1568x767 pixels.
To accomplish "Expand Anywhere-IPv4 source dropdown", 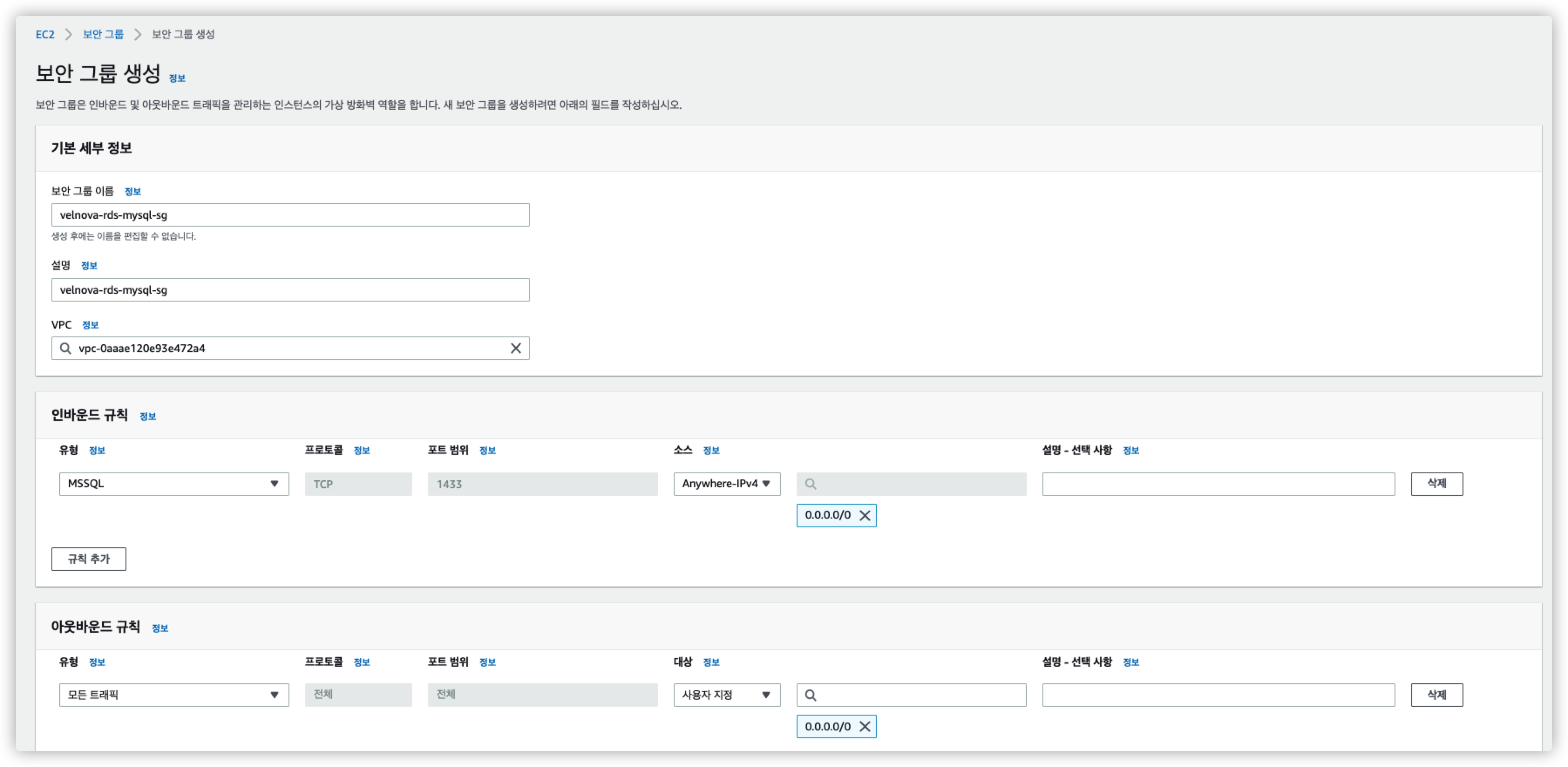I will click(726, 484).
